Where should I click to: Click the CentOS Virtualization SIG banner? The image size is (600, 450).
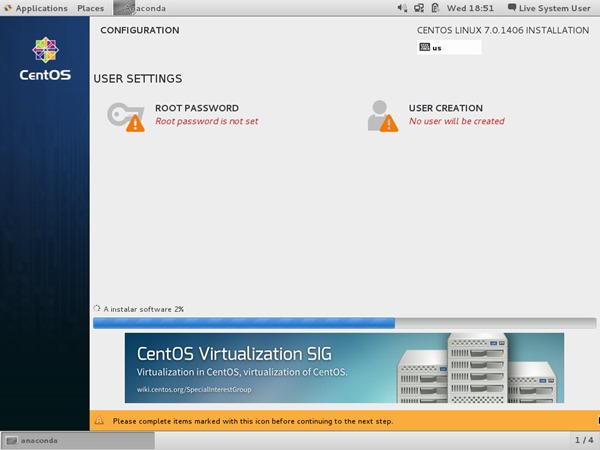[344, 368]
